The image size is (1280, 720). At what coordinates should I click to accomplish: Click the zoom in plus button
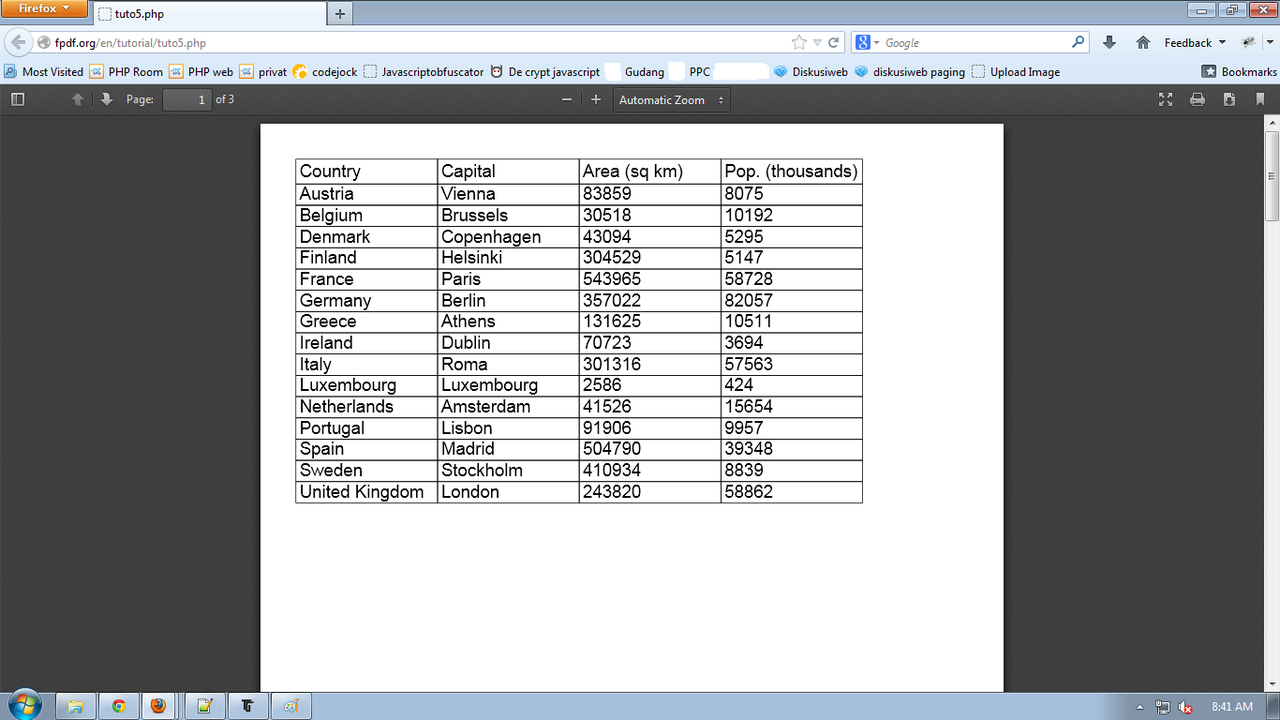(x=596, y=100)
